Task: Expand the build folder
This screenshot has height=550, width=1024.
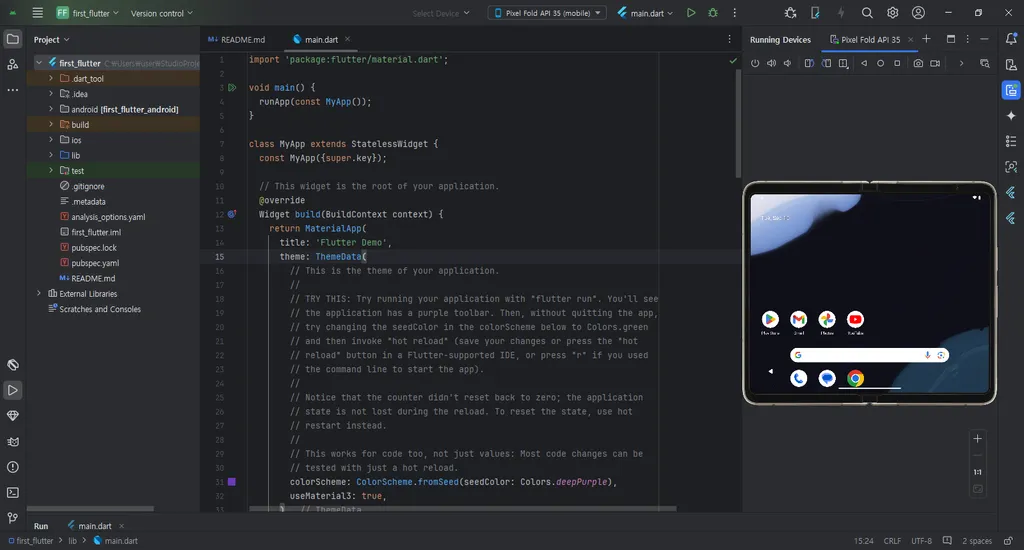Action: click(51, 124)
